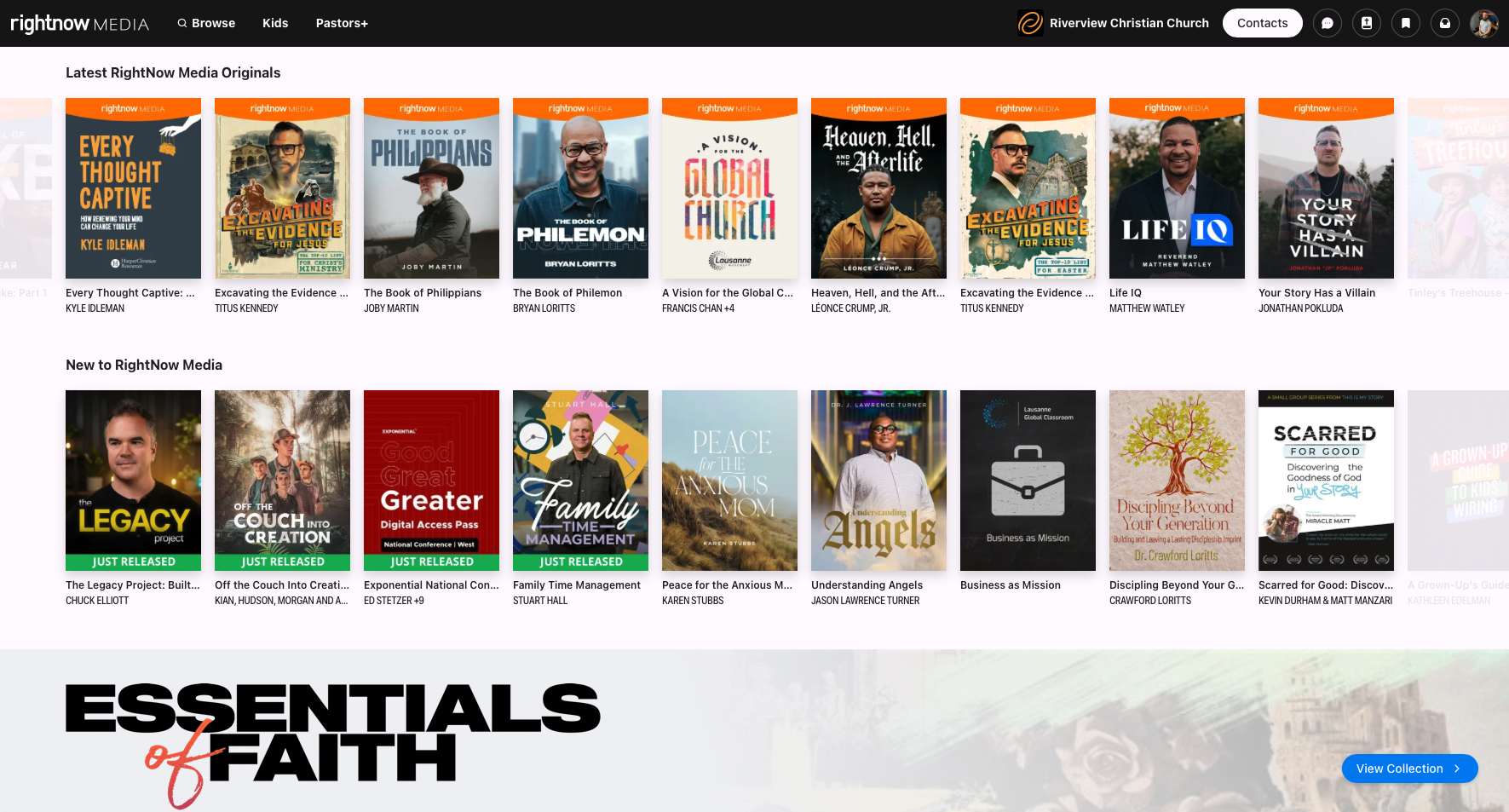Click the Bible icon in header
This screenshot has width=1509, height=812.
1366,23
